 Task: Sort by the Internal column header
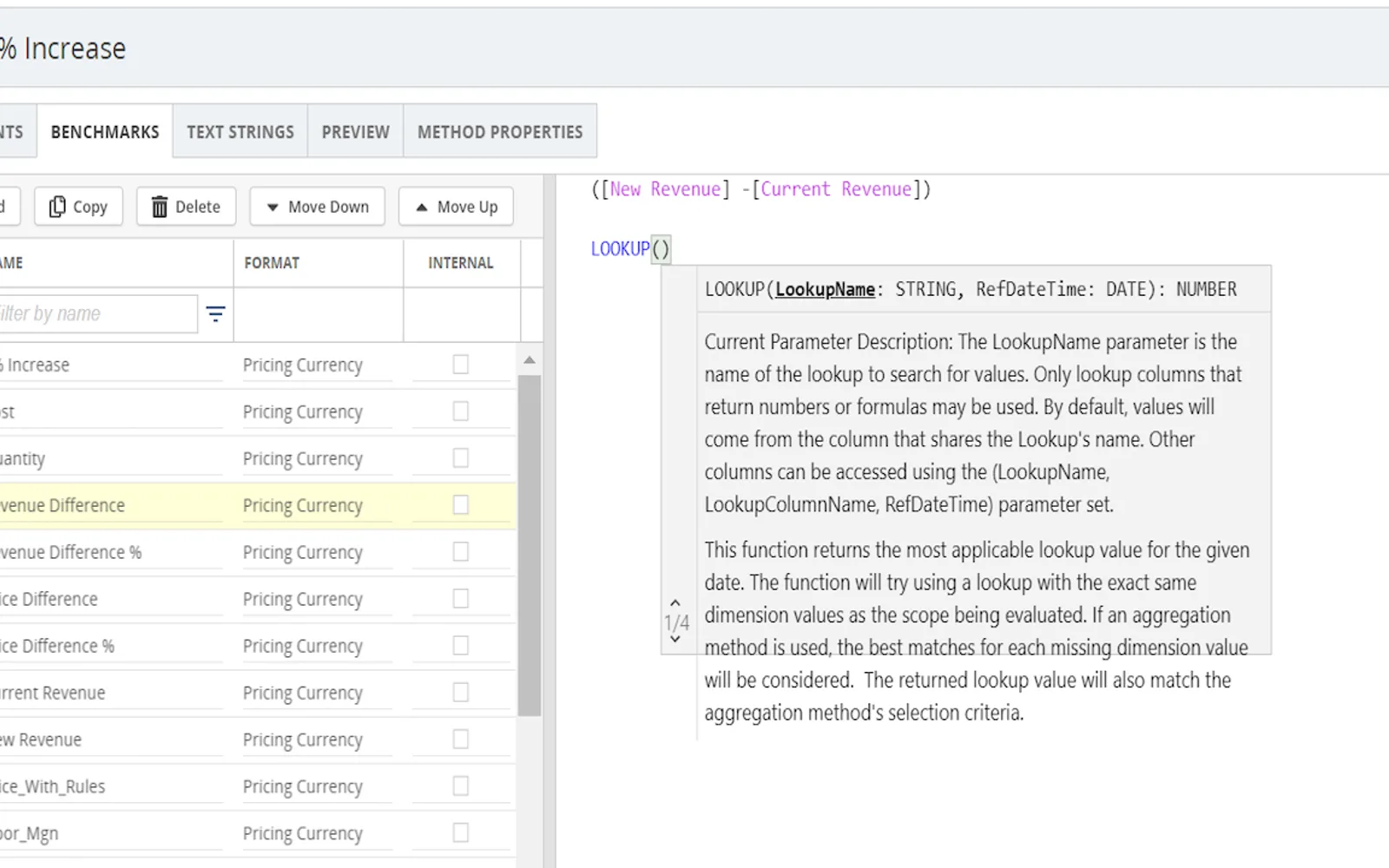[460, 263]
